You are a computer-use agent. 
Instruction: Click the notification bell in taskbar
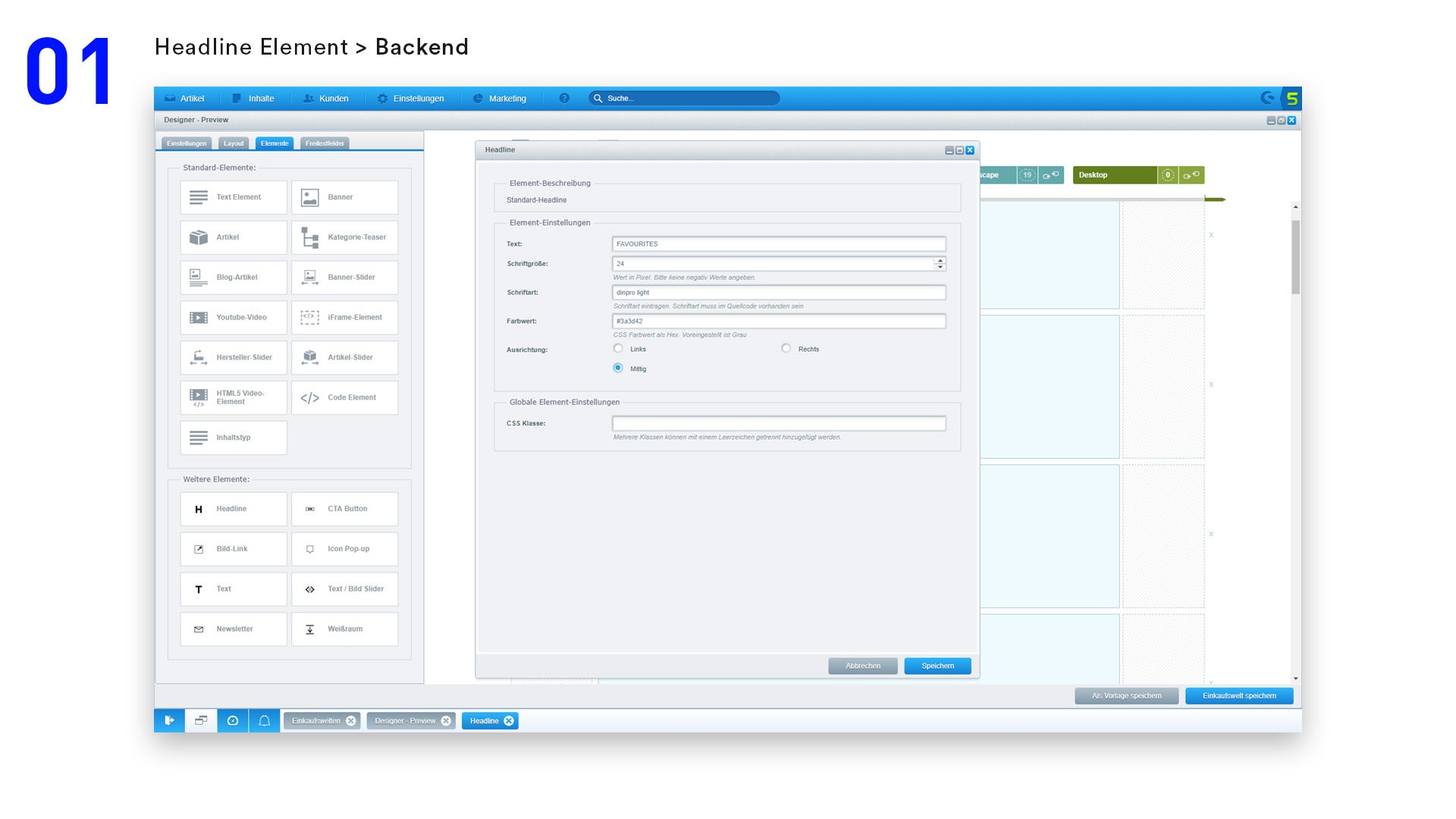(265, 721)
